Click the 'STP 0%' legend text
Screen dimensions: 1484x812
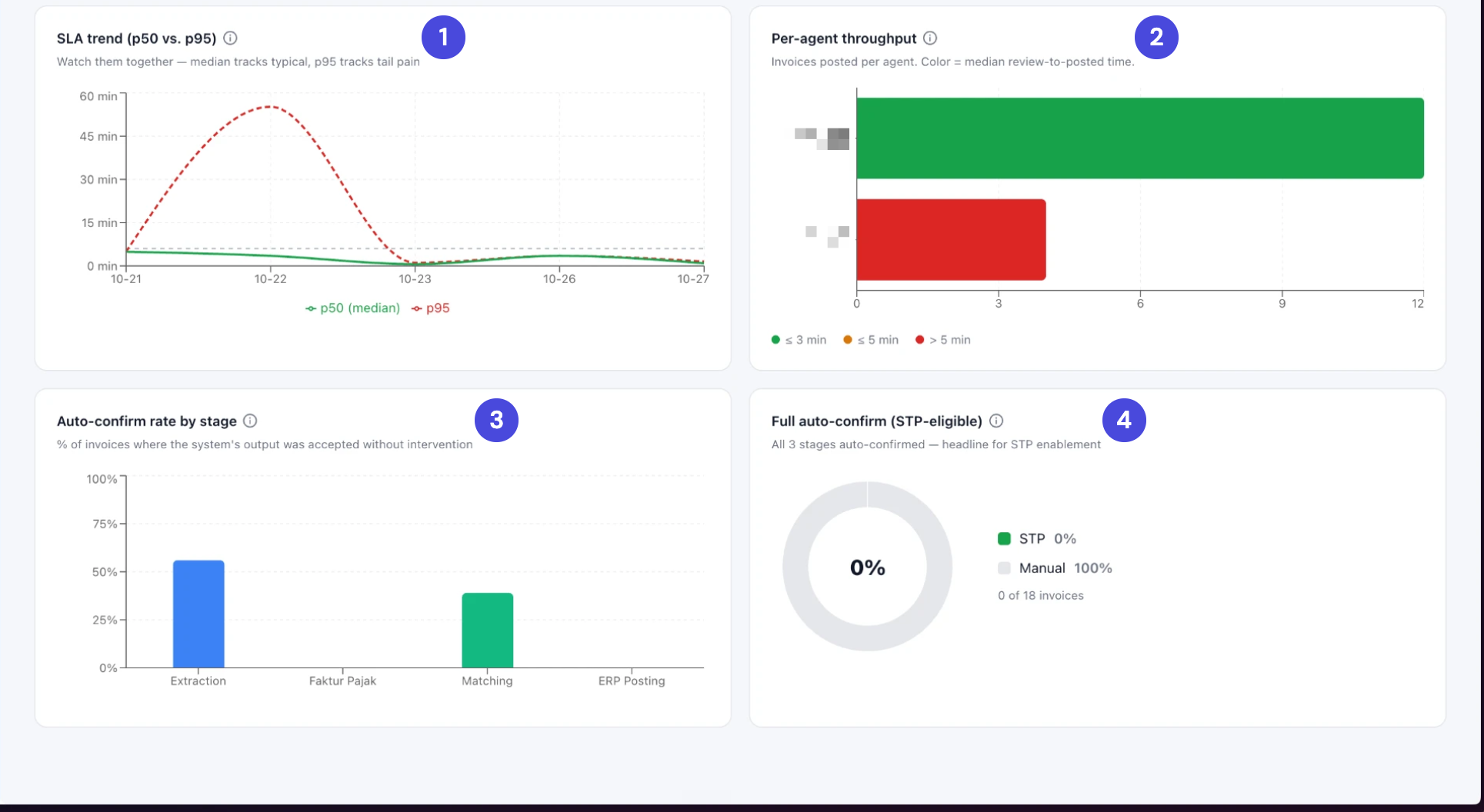[1048, 539]
